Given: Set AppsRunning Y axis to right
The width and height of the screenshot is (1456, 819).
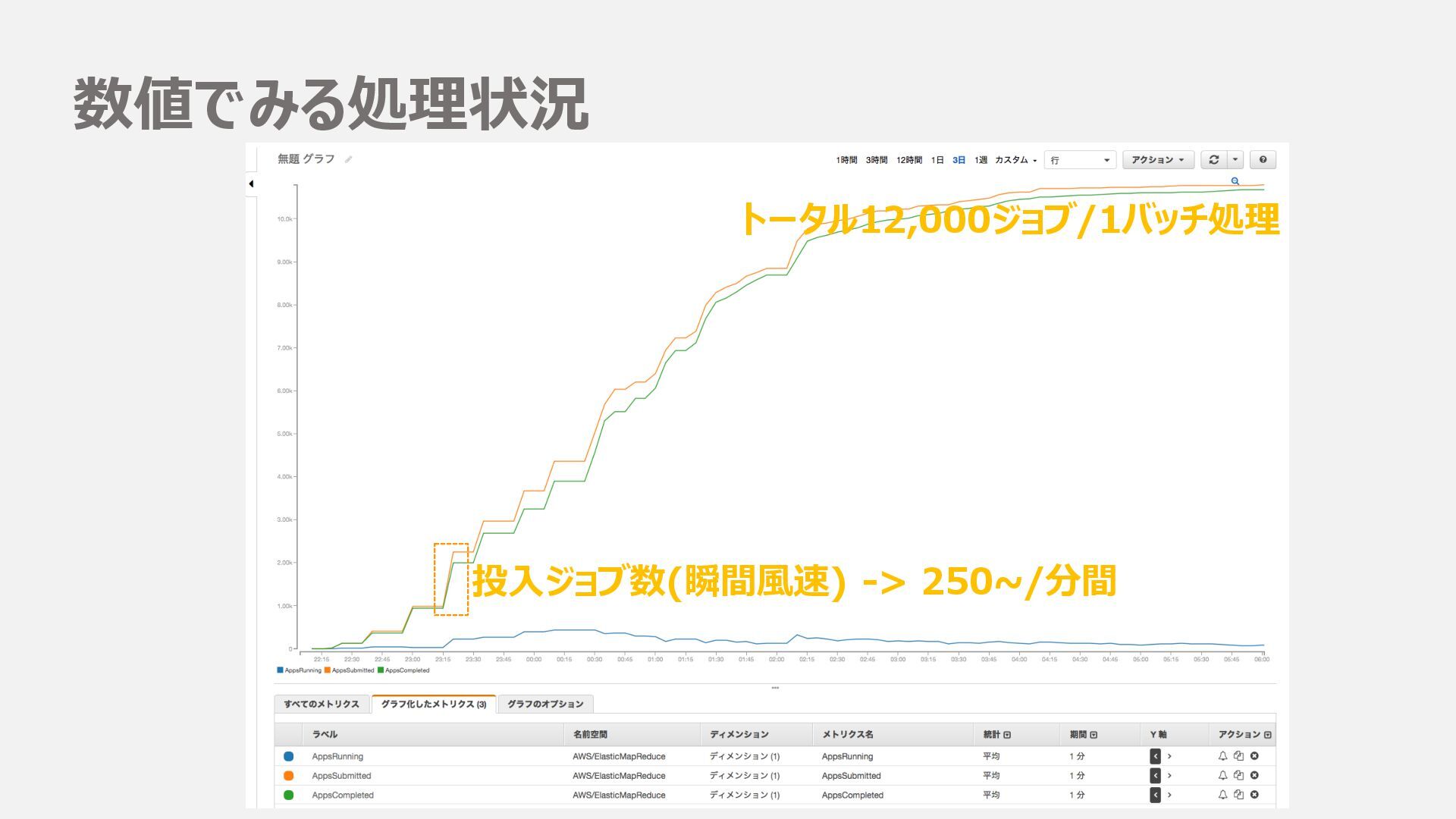Looking at the screenshot, I should 1169,756.
